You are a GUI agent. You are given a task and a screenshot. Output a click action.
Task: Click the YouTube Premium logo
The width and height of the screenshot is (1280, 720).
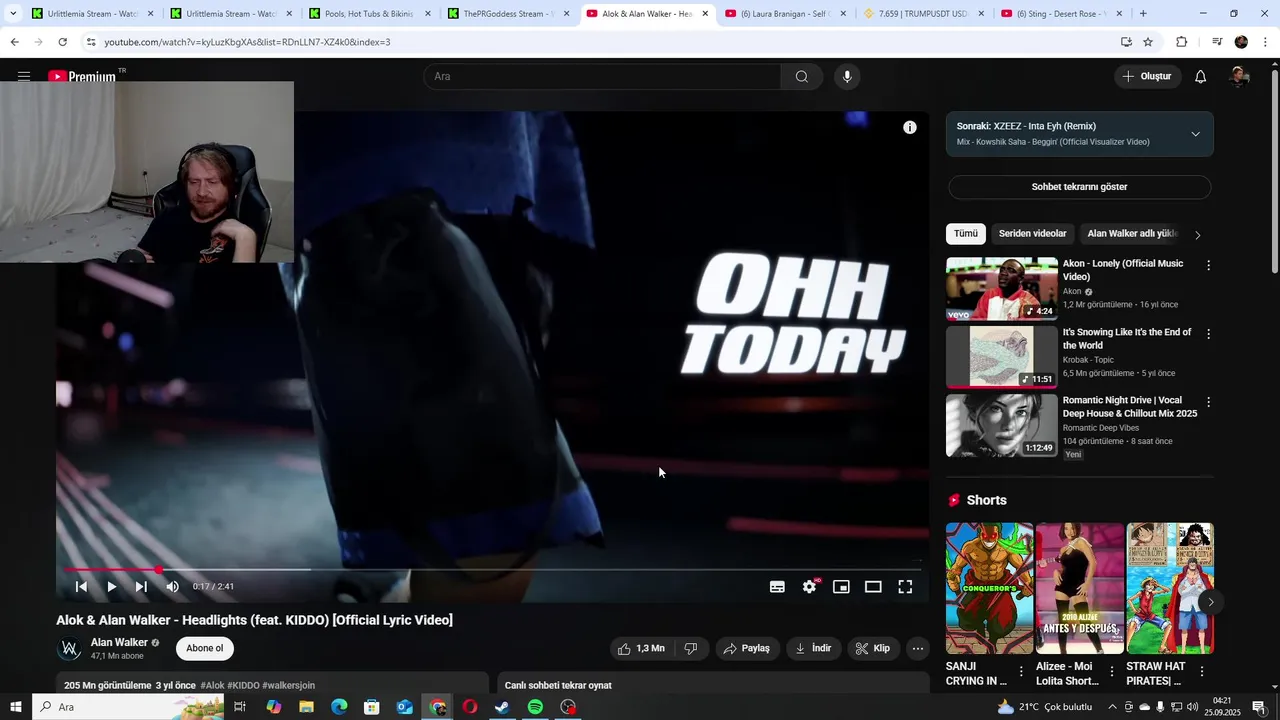(x=82, y=76)
